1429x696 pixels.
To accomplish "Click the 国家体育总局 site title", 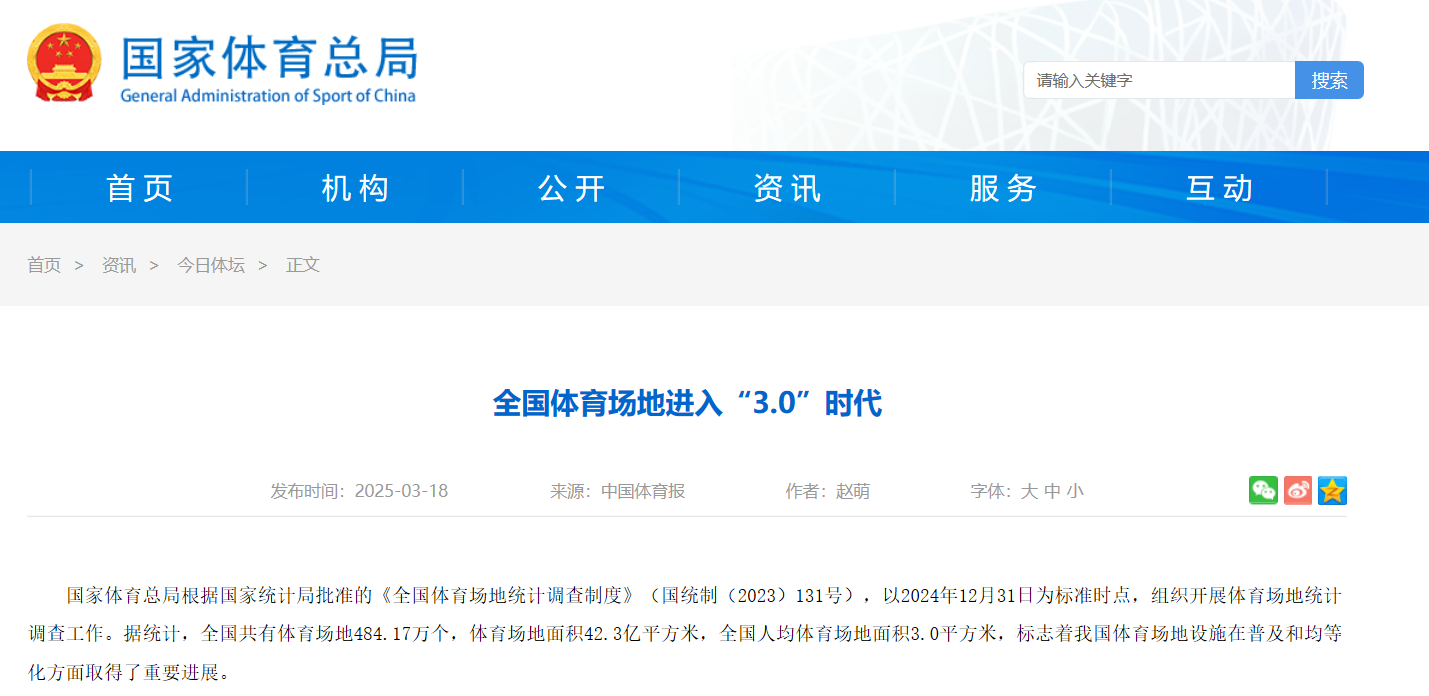I will (269, 57).
